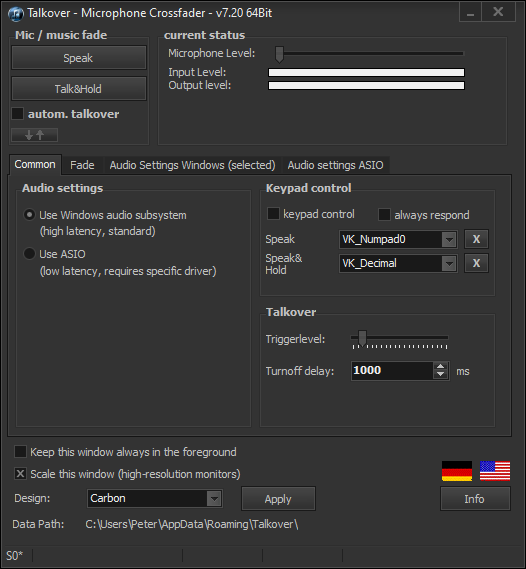
Task: Open Audio settings ASIO tab
Action: (336, 165)
